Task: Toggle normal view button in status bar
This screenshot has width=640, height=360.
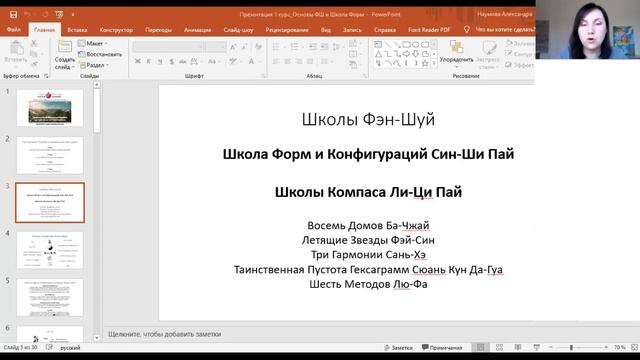Action: 480,347
